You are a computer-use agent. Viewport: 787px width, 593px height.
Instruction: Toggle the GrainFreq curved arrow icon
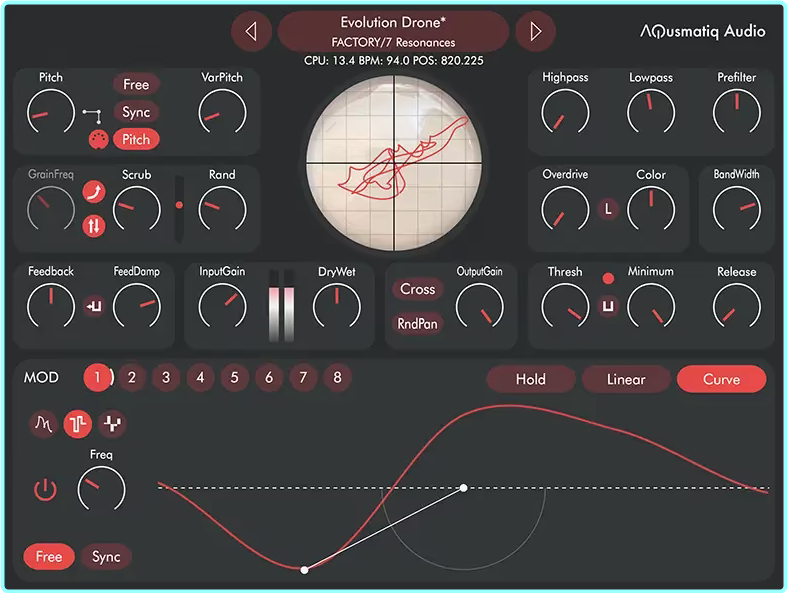point(94,191)
